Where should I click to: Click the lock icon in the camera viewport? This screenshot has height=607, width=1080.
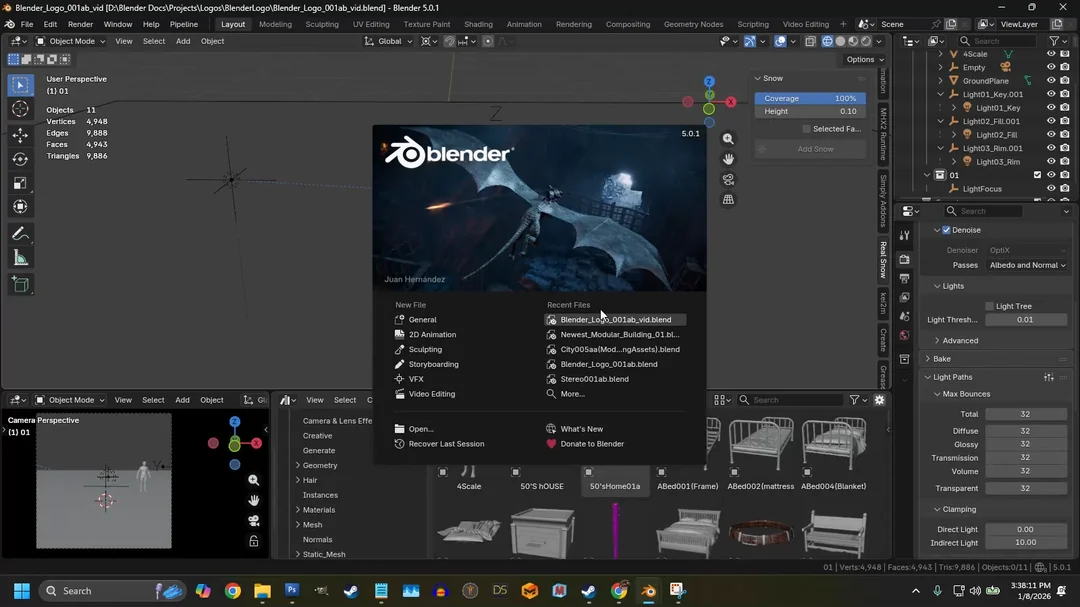tap(253, 541)
